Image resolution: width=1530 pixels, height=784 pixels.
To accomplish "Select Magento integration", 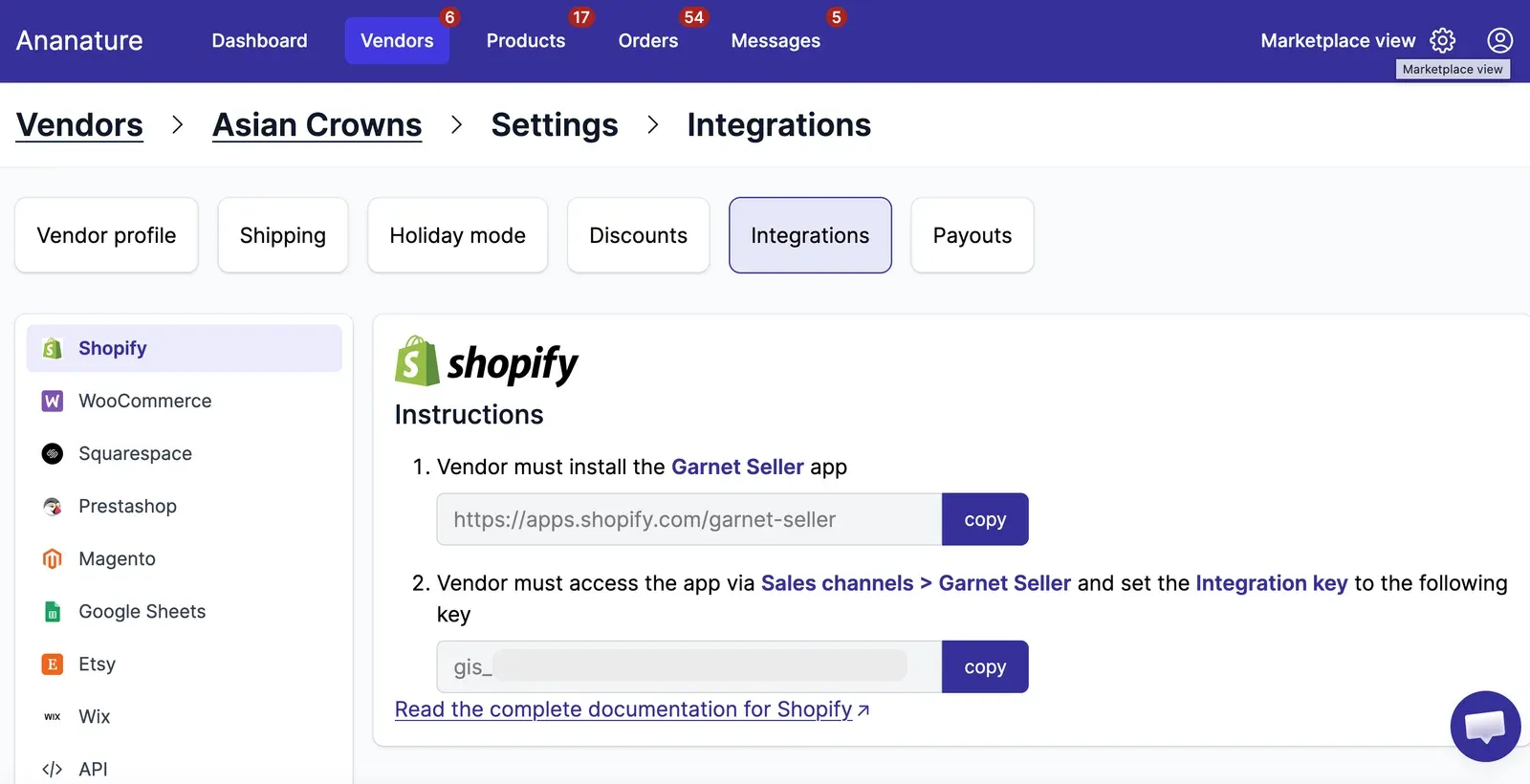I will [x=185, y=559].
